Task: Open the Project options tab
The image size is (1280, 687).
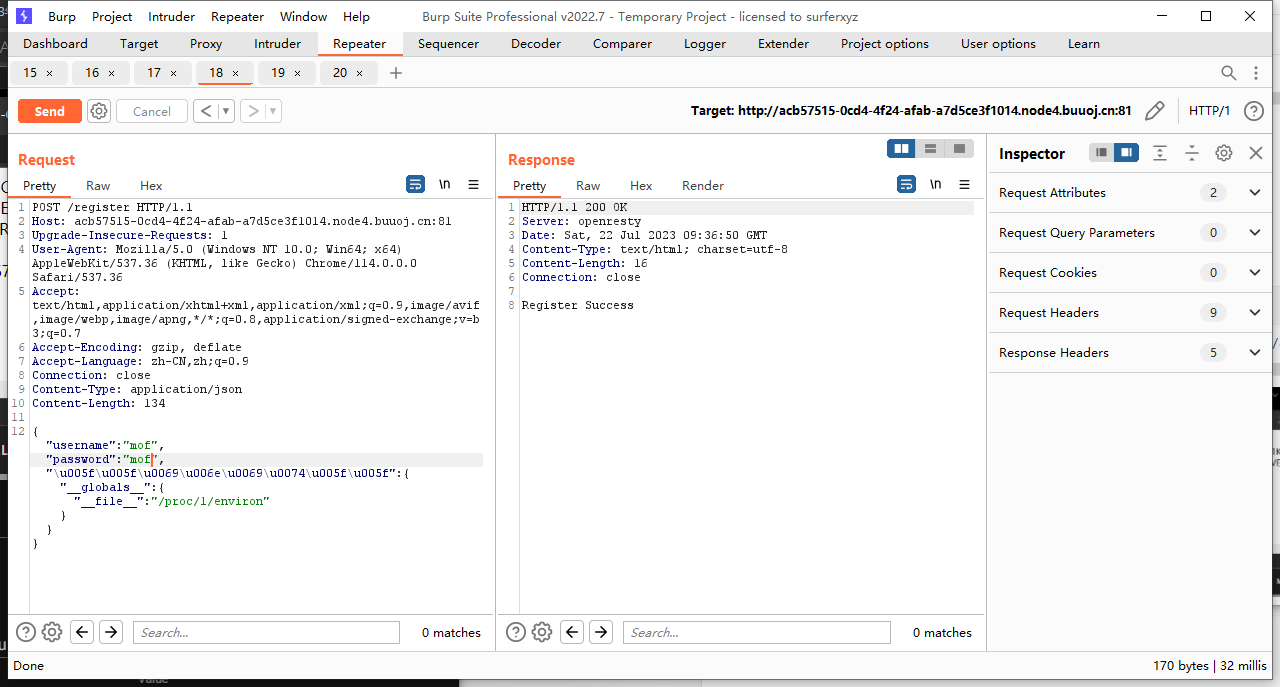Action: [x=885, y=44]
